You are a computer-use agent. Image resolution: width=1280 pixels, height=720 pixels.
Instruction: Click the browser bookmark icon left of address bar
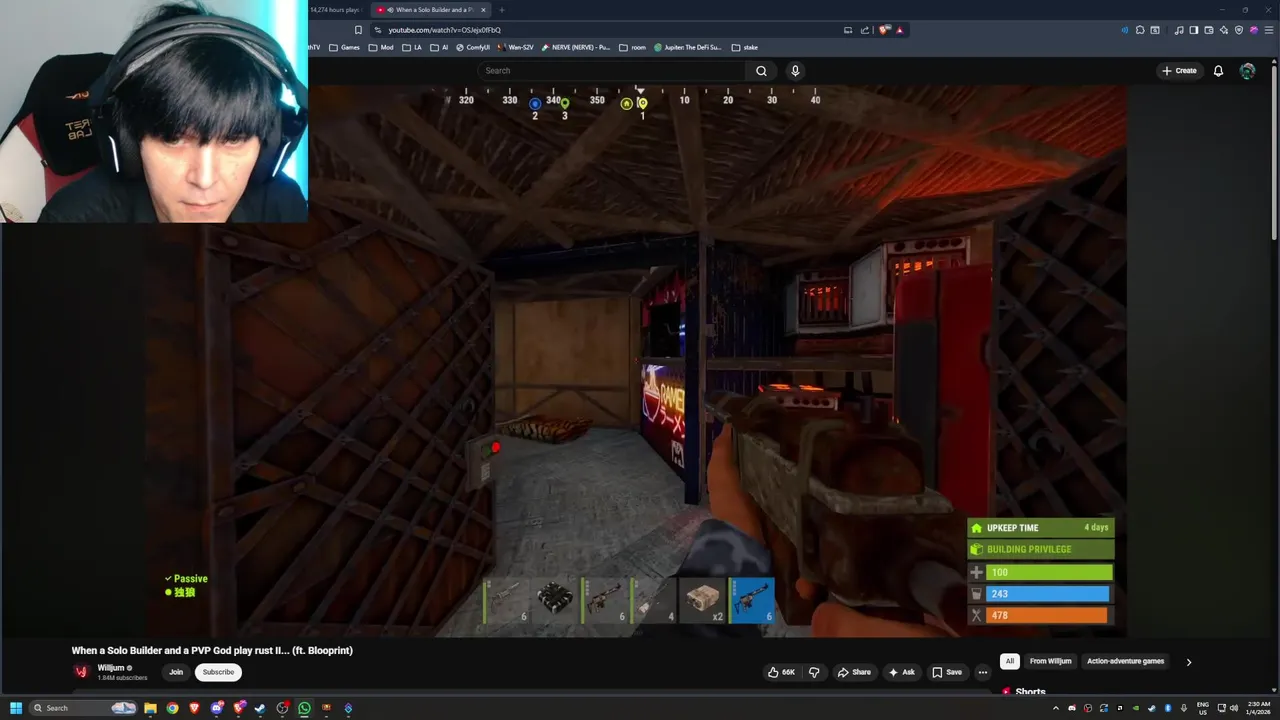click(x=358, y=30)
